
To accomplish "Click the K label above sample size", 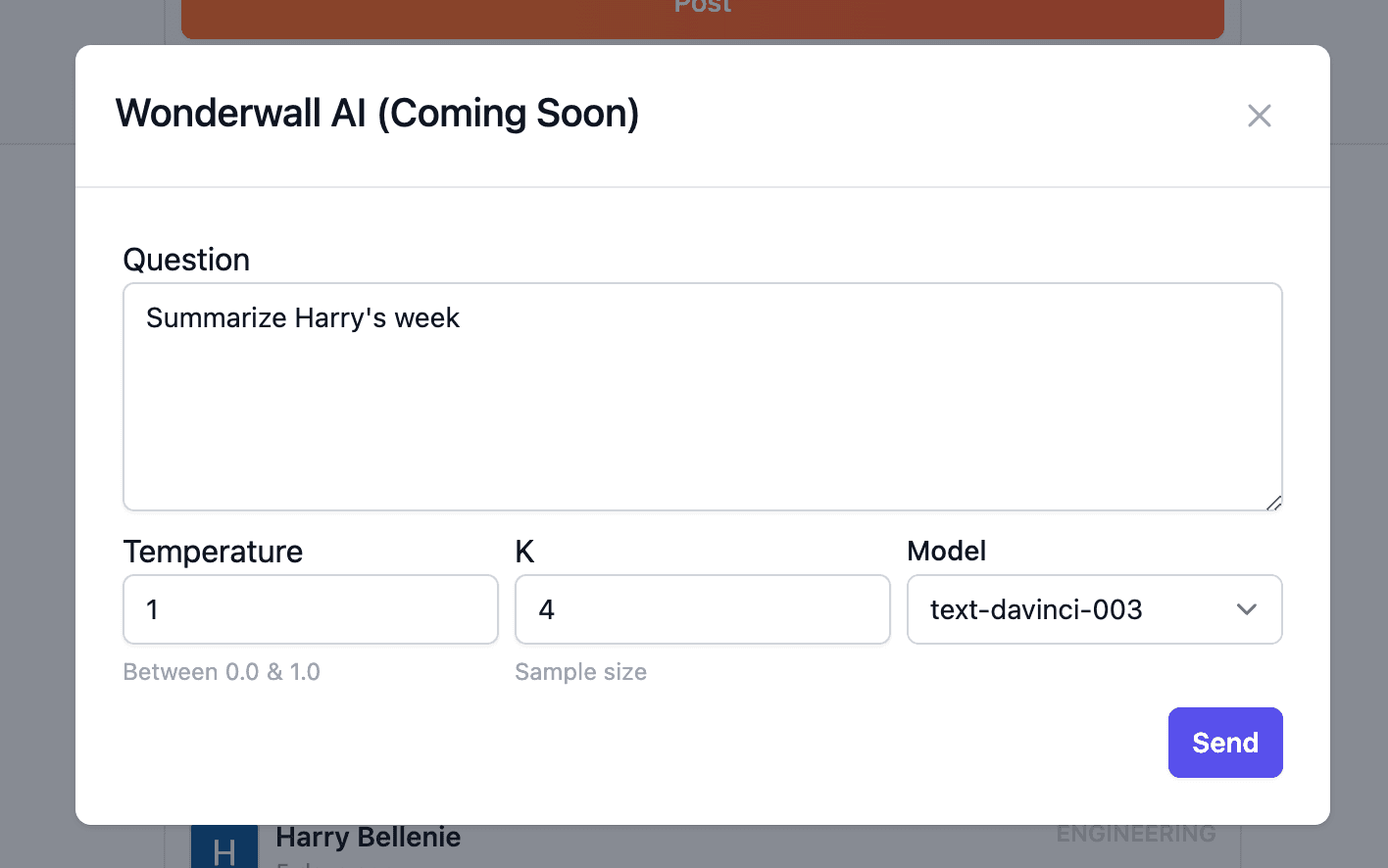I will (x=524, y=552).
